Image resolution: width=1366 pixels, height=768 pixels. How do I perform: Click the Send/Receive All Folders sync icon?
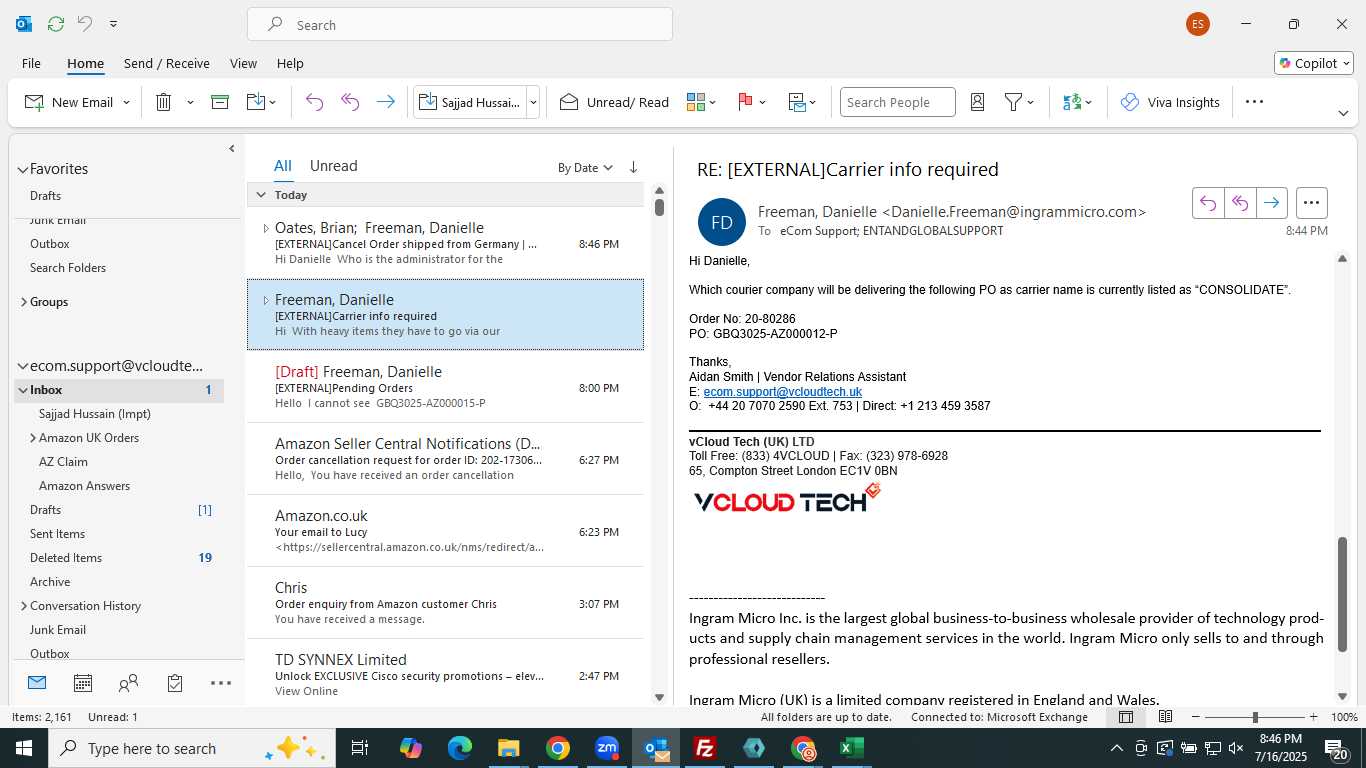(x=56, y=24)
